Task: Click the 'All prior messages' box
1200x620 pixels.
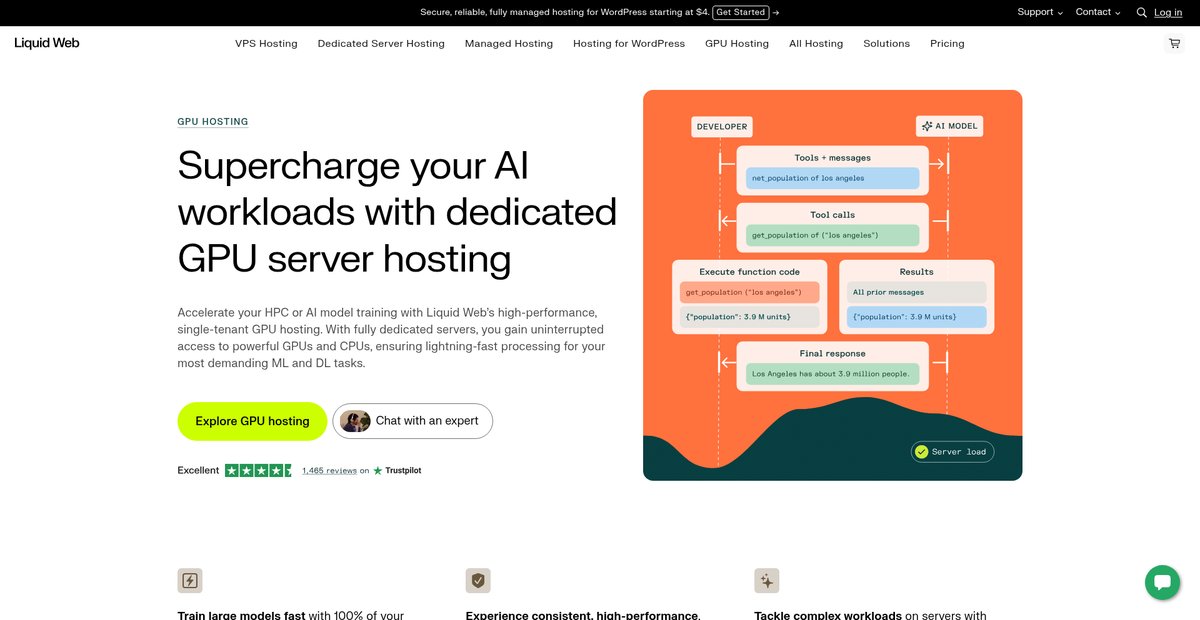Action: (916, 292)
